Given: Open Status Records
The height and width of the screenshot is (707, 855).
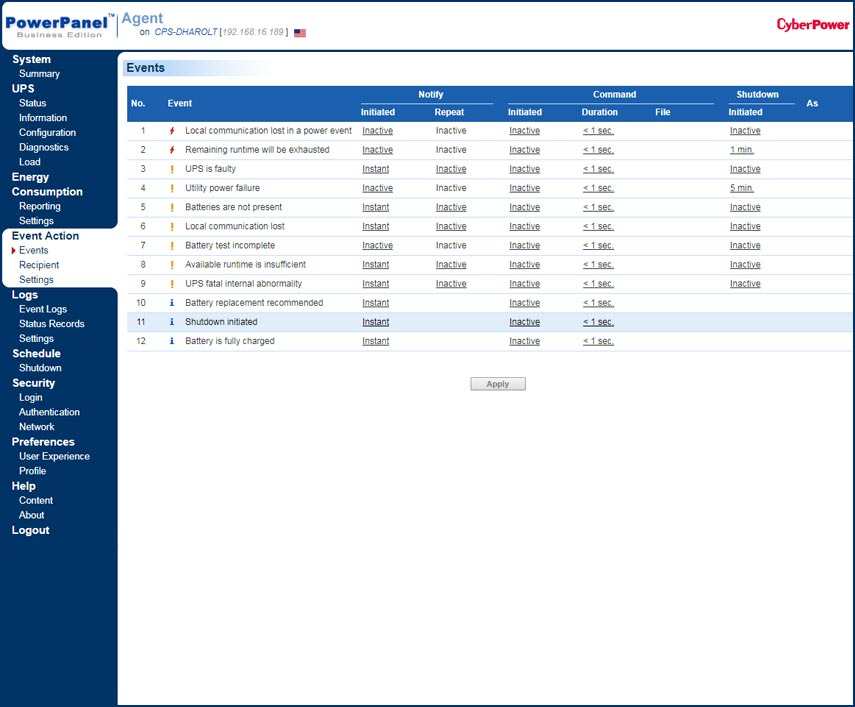Looking at the screenshot, I should [52, 324].
